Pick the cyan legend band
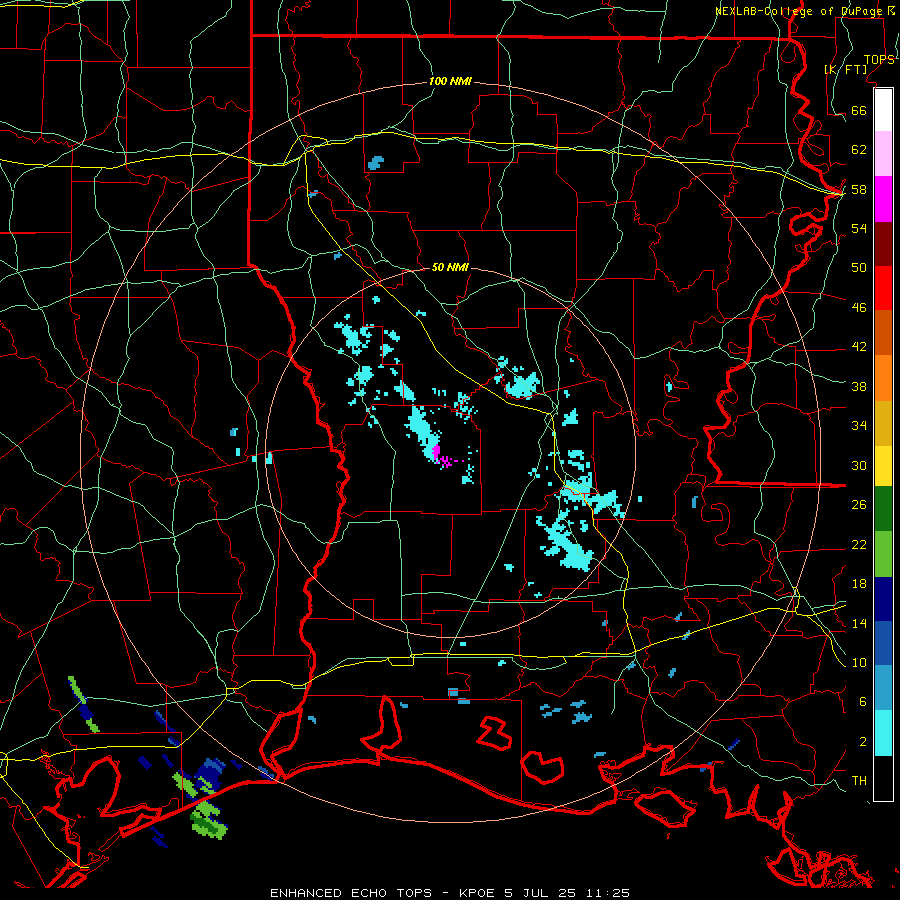This screenshot has height=900, width=900. point(883,733)
